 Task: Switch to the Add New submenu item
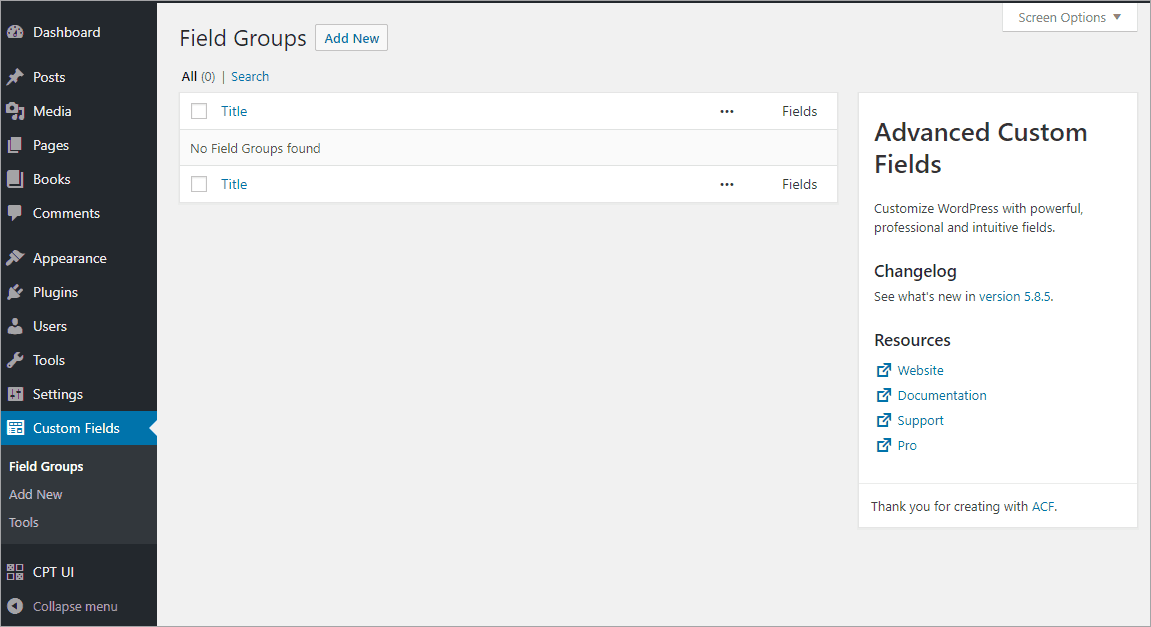pyautogui.click(x=35, y=494)
